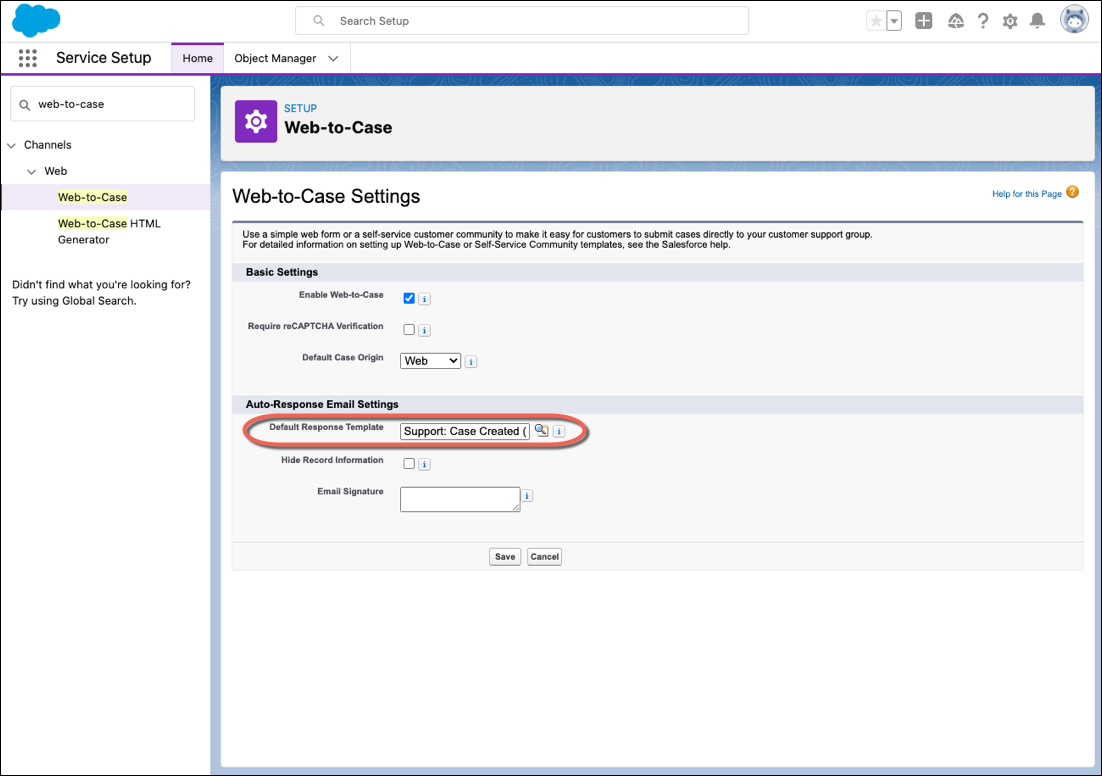Click the Help for this Page link
This screenshot has width=1102, height=776.
pyautogui.click(x=1027, y=194)
